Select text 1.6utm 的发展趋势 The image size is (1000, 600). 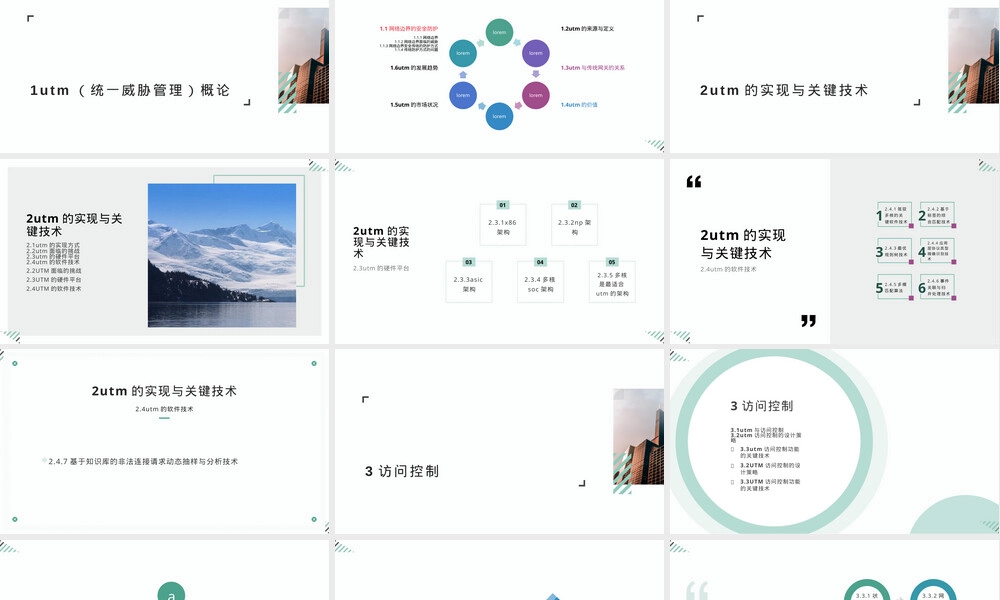tap(414, 68)
